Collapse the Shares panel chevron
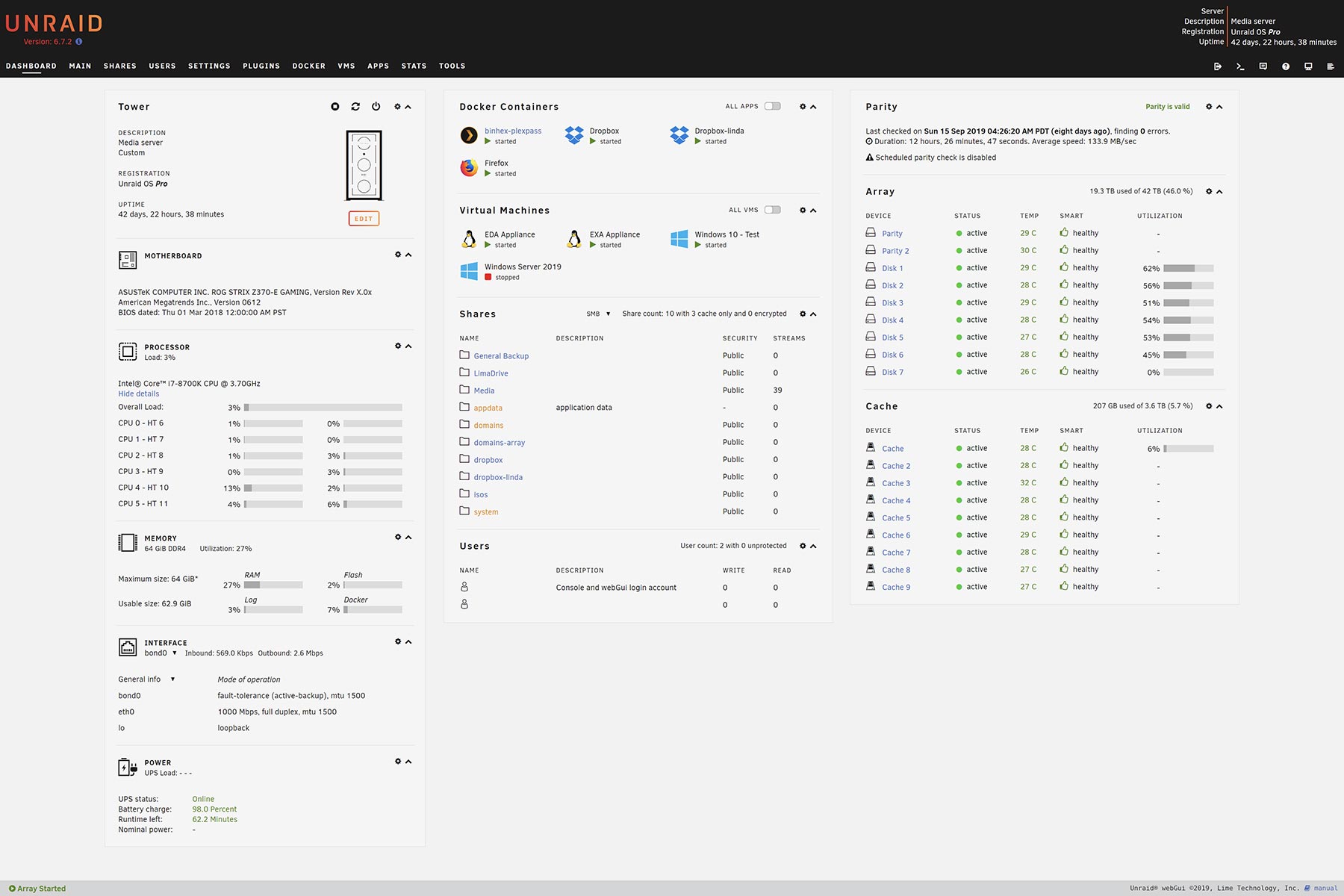This screenshot has height=896, width=1344. (813, 314)
